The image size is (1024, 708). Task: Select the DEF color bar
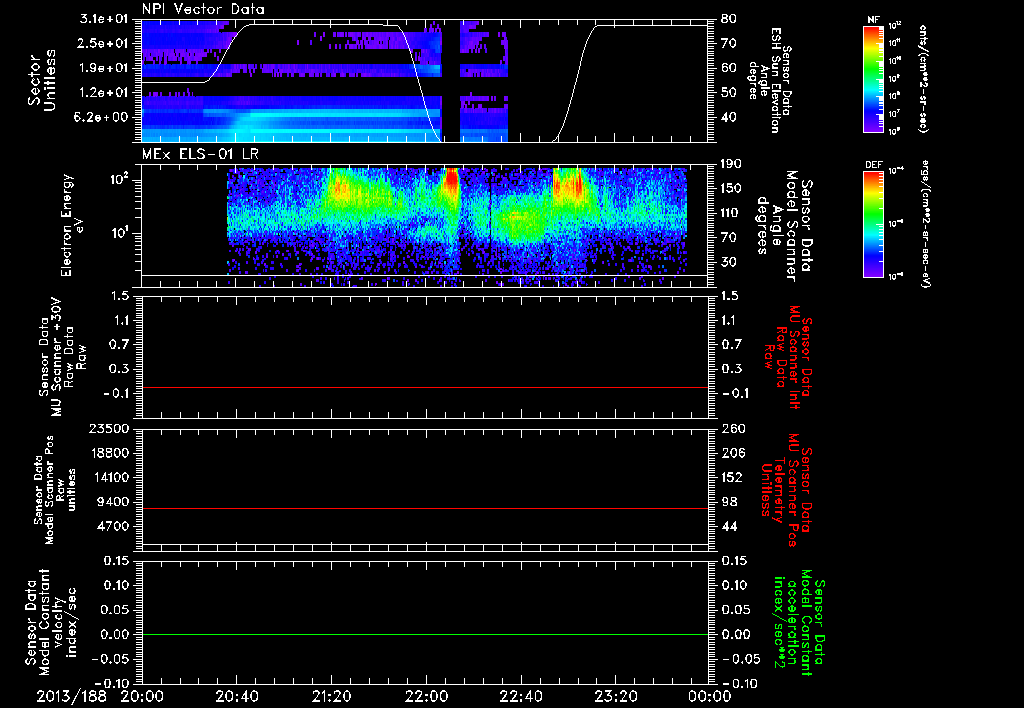click(x=873, y=224)
